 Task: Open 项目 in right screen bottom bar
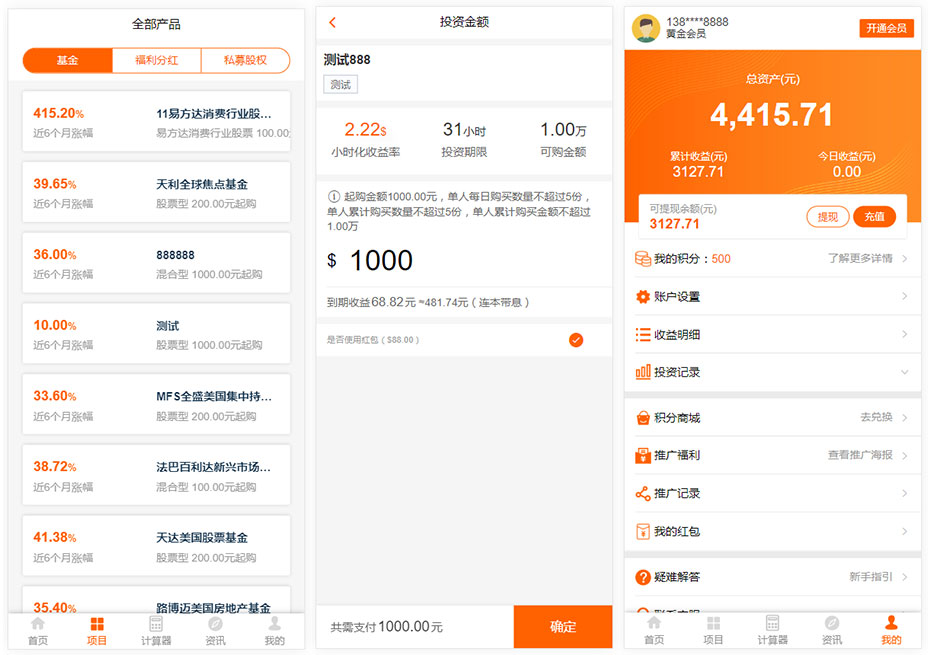tap(713, 631)
